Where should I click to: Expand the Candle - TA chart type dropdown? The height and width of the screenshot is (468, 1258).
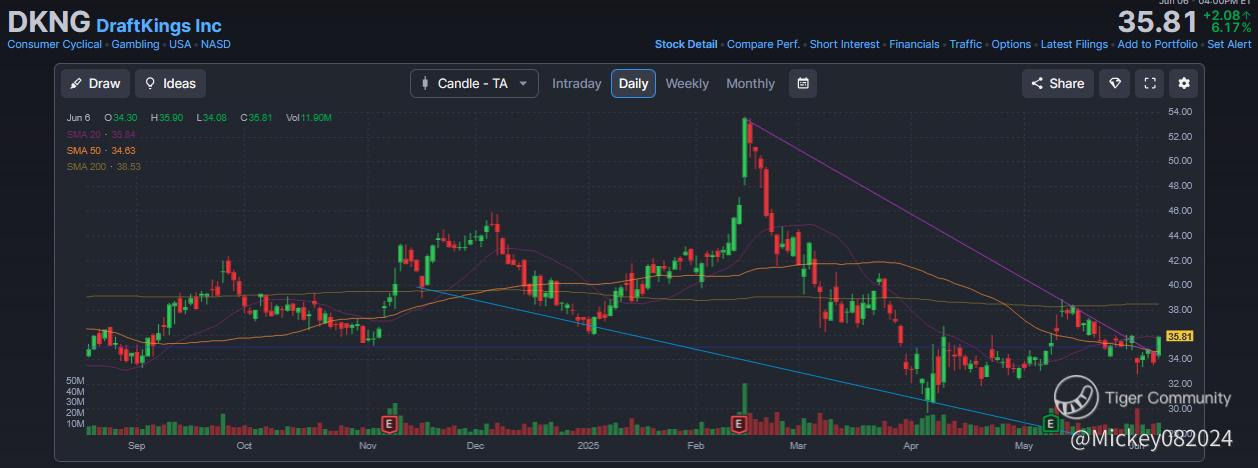point(474,83)
